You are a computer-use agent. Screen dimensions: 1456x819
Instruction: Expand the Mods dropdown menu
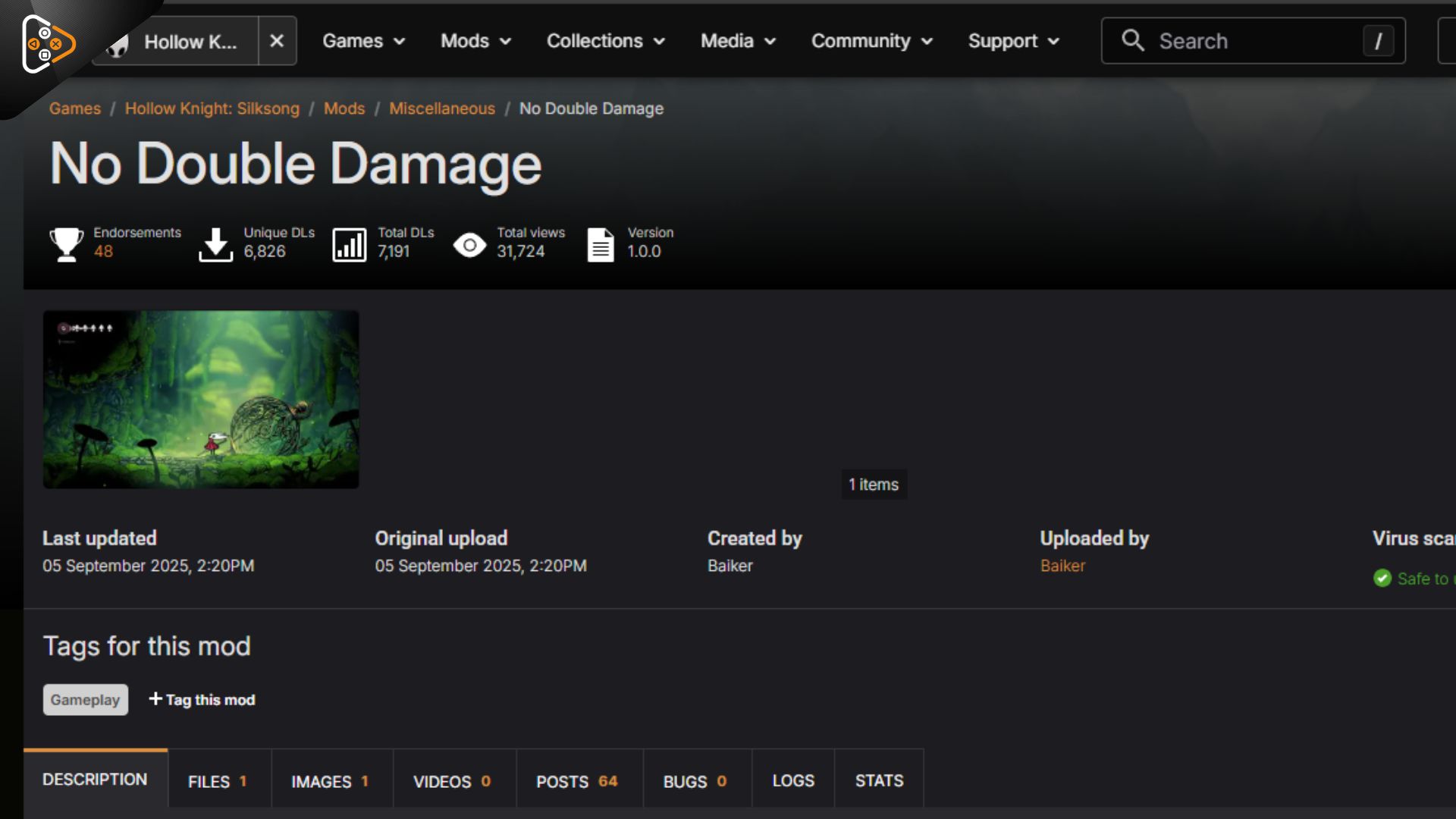476,41
